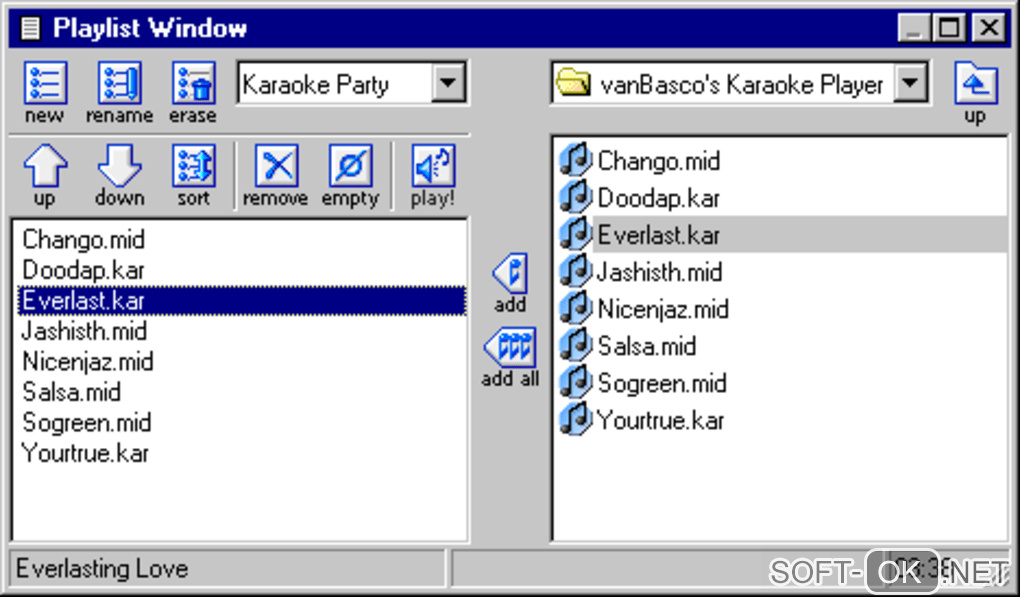
Task: Select Jashisth.mid in the playlist
Action: [85, 331]
